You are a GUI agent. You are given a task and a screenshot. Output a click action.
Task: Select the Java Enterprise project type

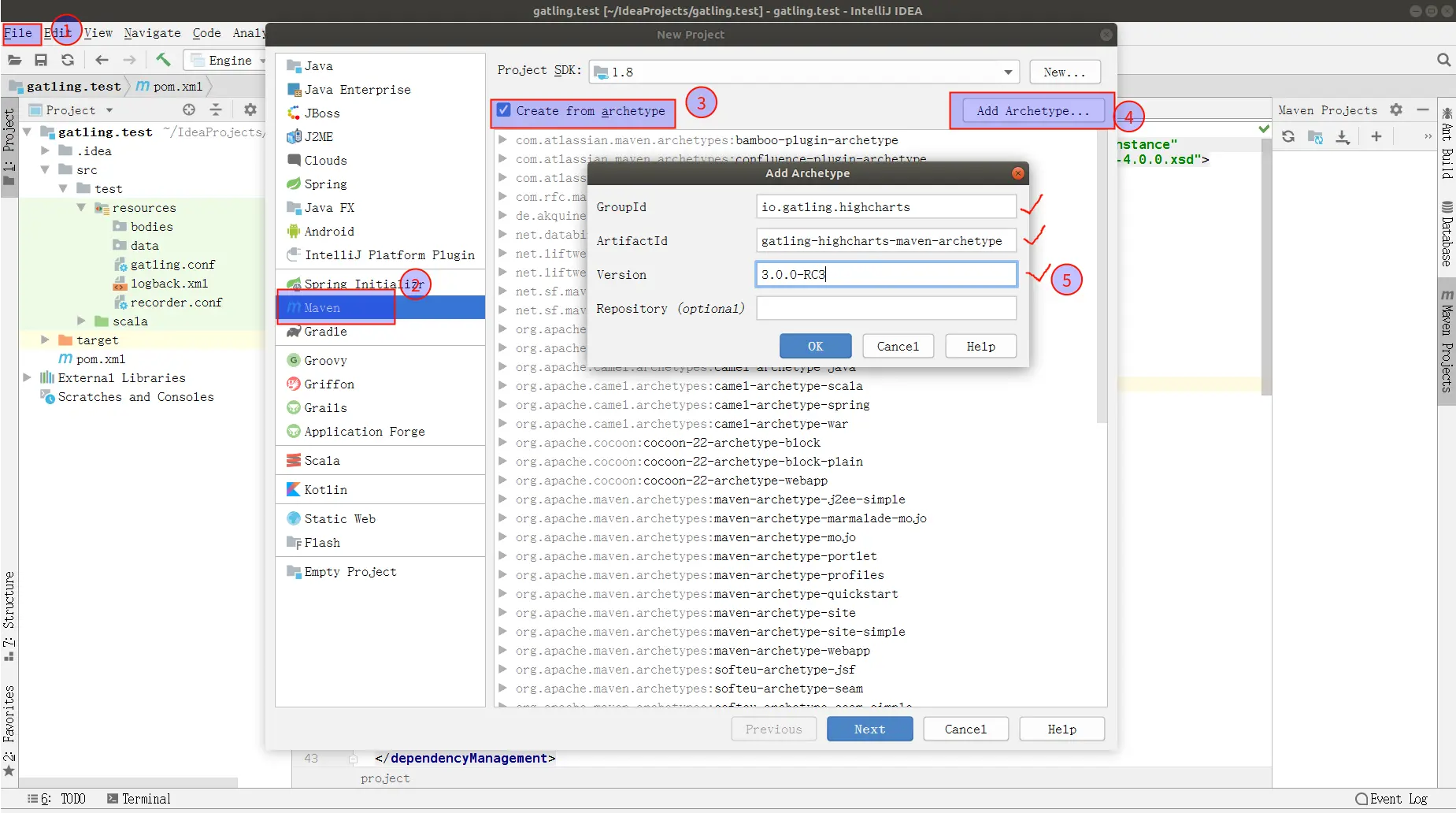click(x=380, y=90)
